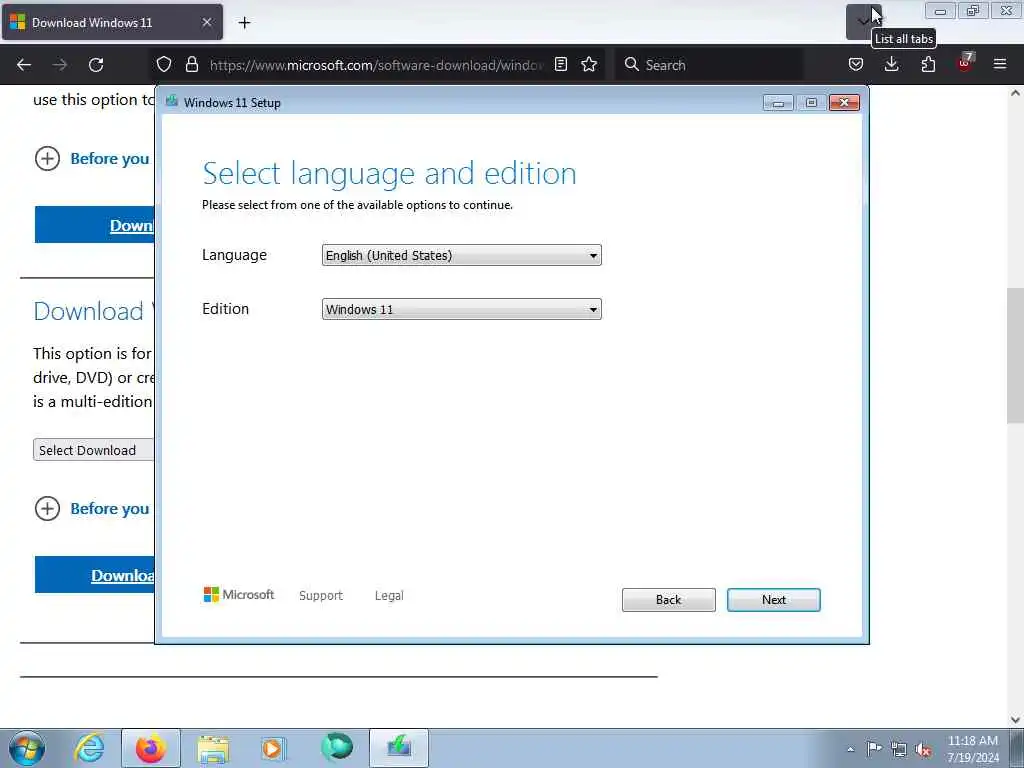This screenshot has width=1024, height=768.
Task: Toggle Reader View icon in address bar
Action: pyautogui.click(x=560, y=64)
